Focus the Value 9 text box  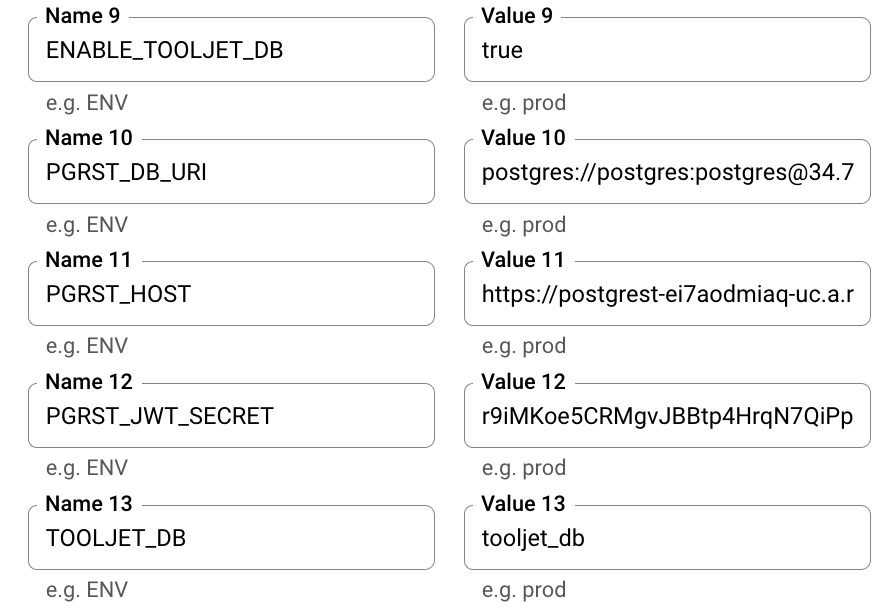(667, 50)
